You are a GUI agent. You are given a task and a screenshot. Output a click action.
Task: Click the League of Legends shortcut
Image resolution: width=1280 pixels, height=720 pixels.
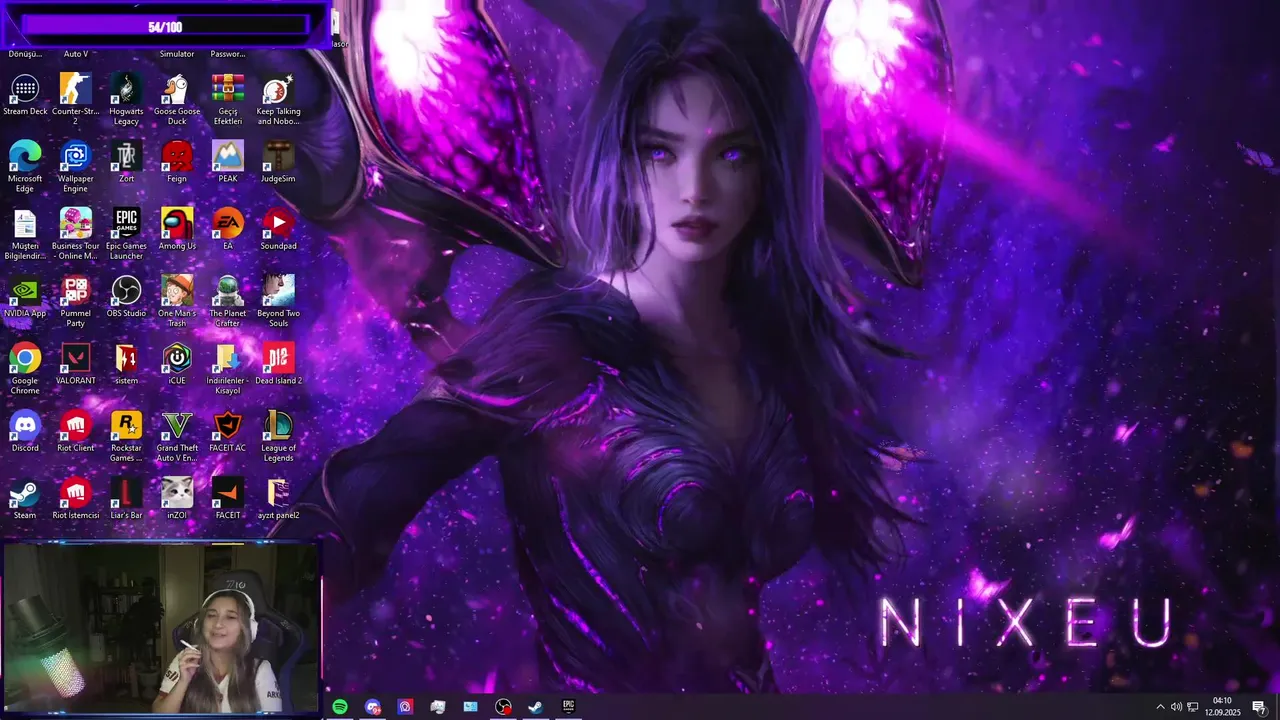tap(278, 435)
